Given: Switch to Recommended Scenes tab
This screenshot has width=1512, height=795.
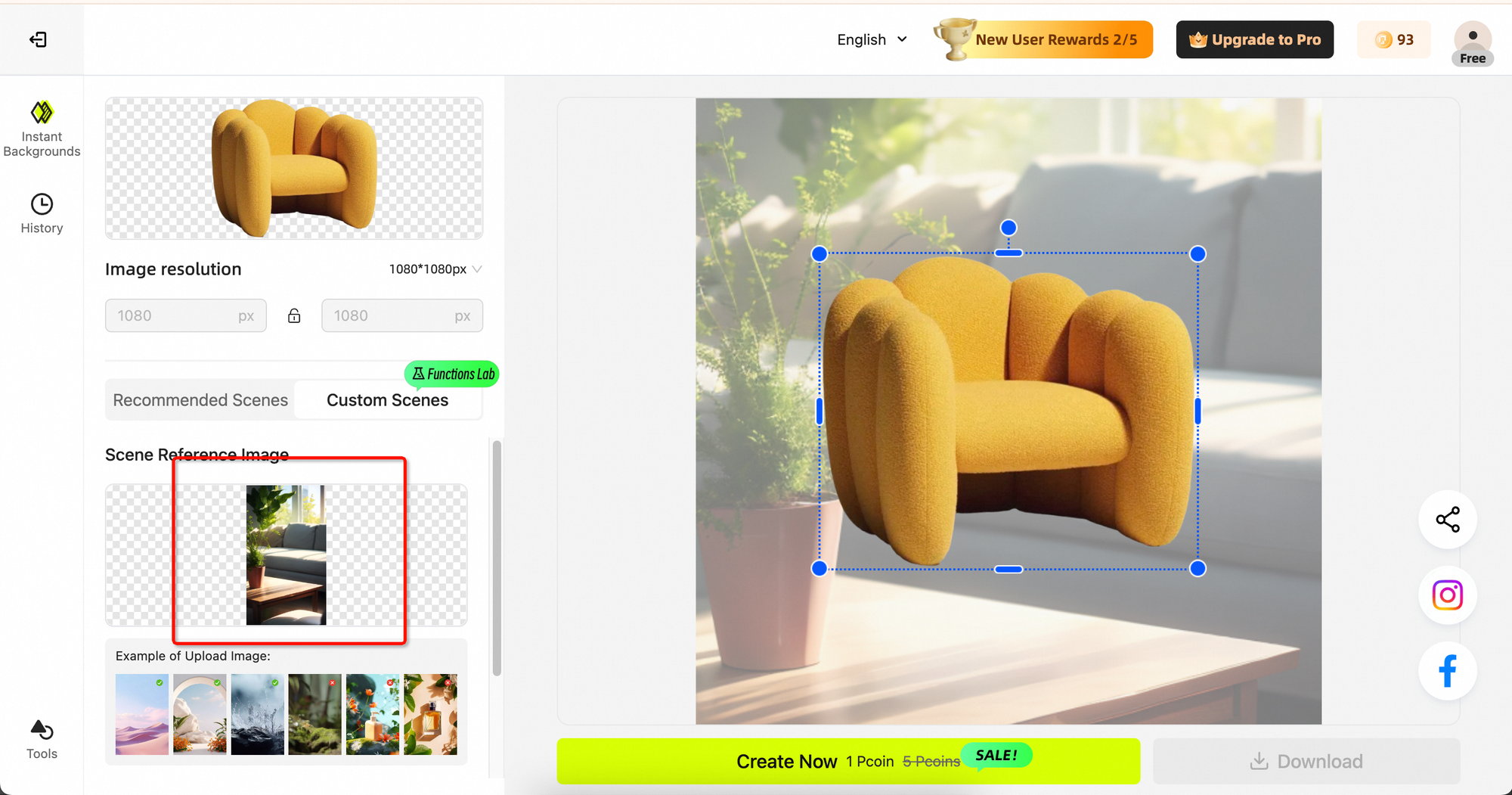Looking at the screenshot, I should click(200, 400).
